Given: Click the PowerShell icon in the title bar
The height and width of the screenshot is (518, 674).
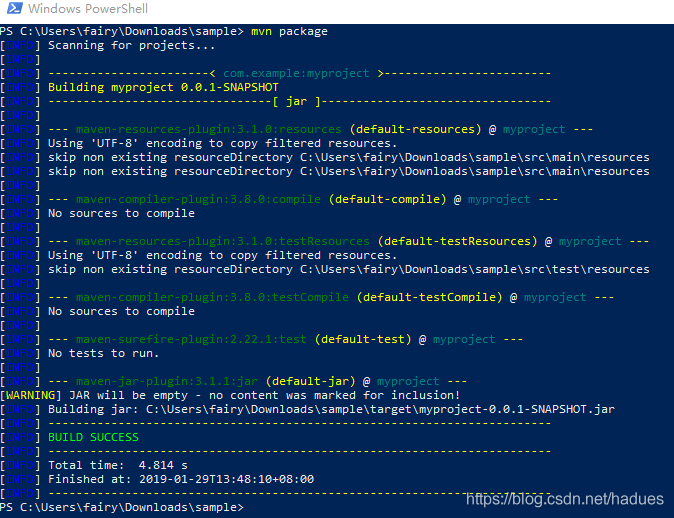Looking at the screenshot, I should (10, 10).
